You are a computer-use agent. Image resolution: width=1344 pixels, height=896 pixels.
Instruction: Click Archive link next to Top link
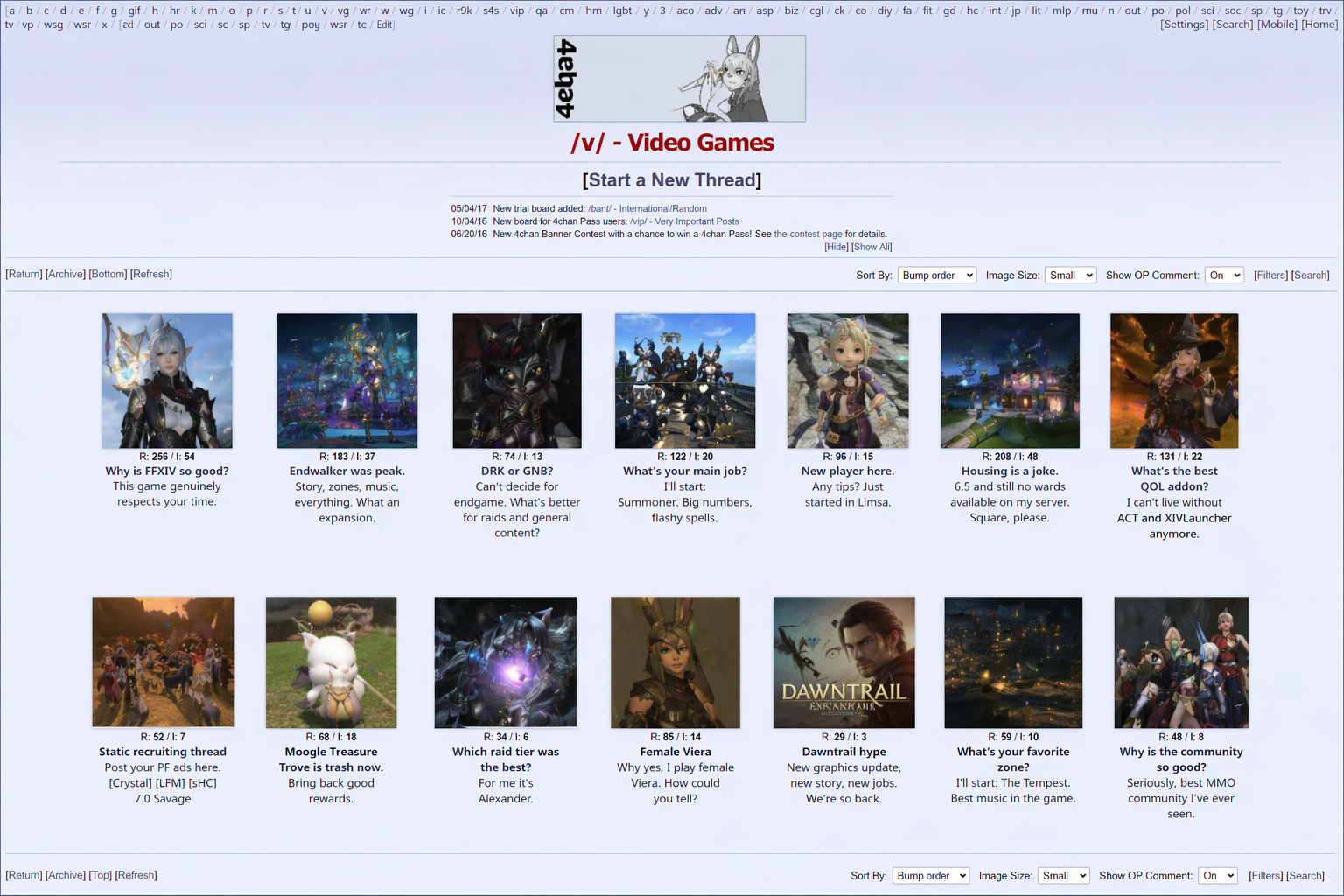click(x=66, y=875)
